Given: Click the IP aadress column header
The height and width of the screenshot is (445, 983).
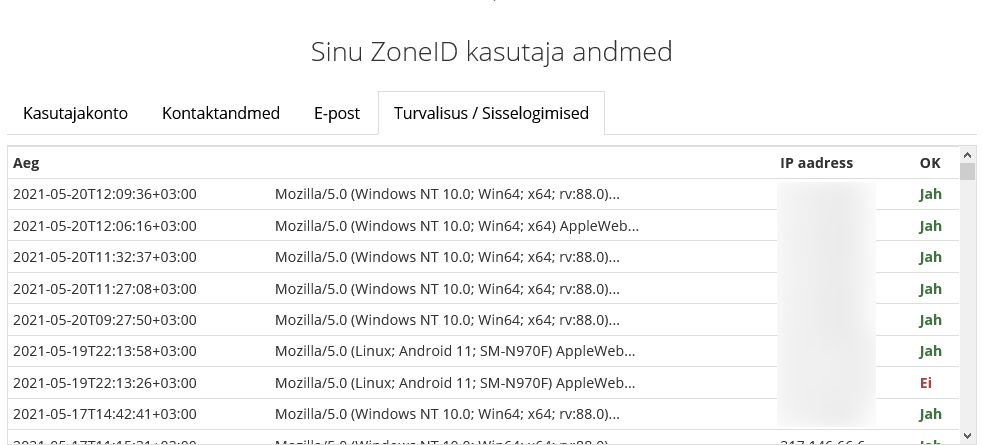Looking at the screenshot, I should point(816,163).
